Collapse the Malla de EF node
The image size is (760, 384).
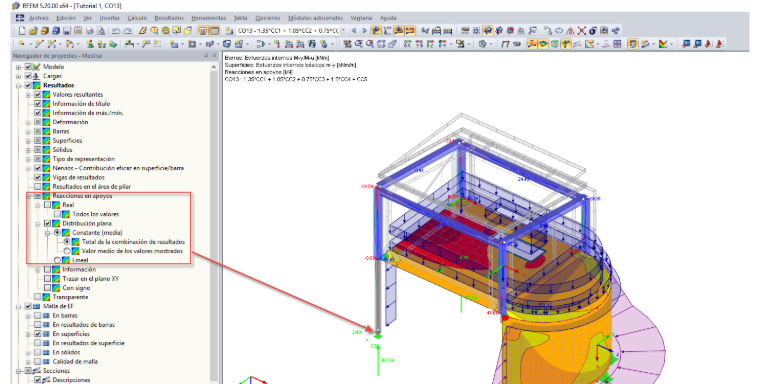(18, 306)
